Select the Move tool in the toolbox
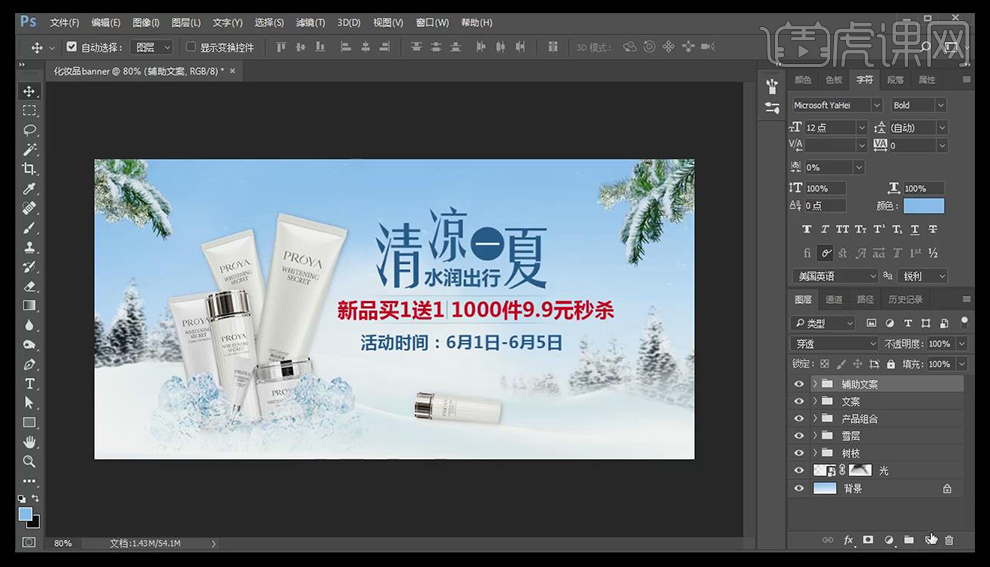The image size is (990, 567). click(29, 92)
